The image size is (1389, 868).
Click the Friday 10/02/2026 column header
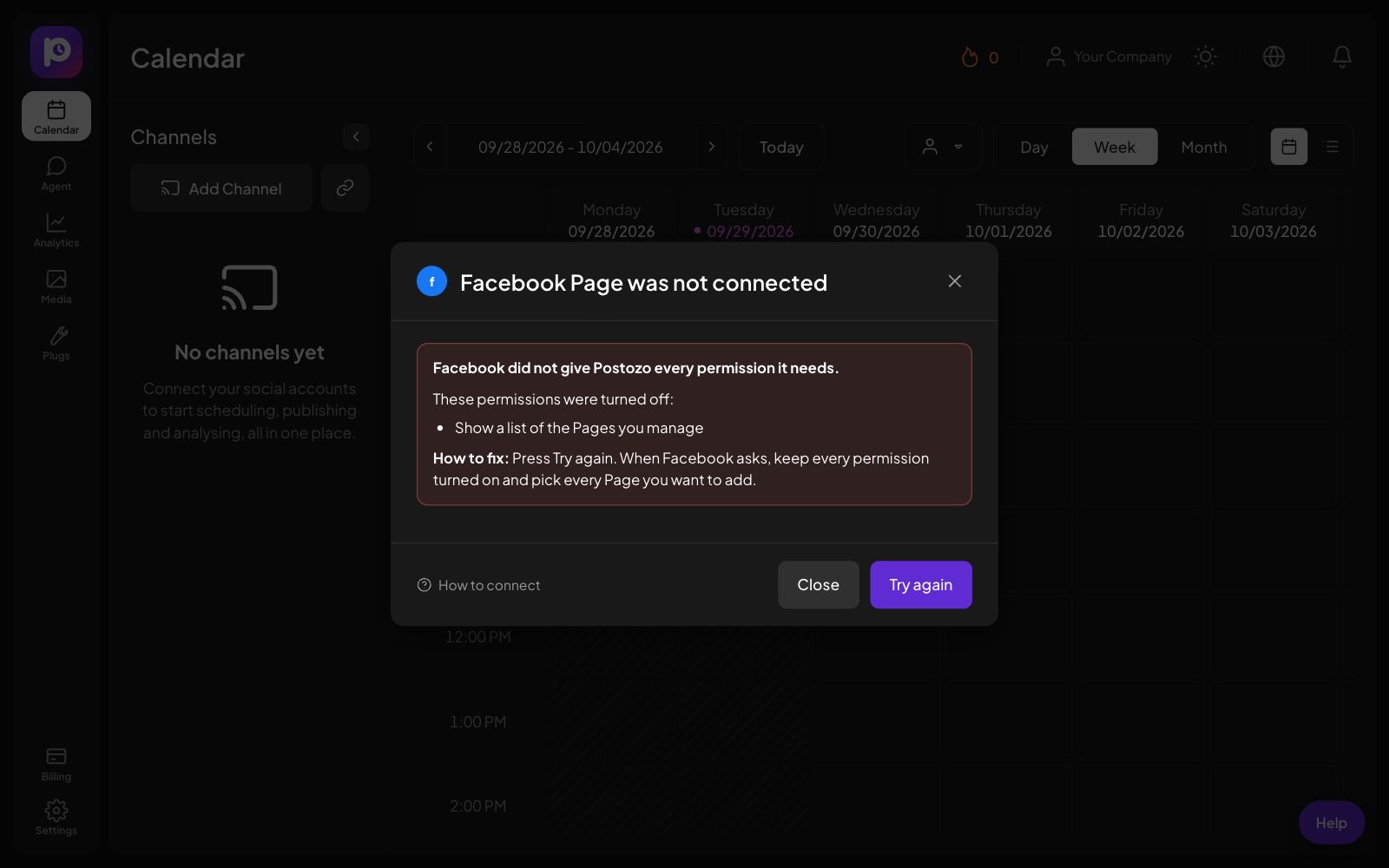pyautogui.click(x=1141, y=220)
